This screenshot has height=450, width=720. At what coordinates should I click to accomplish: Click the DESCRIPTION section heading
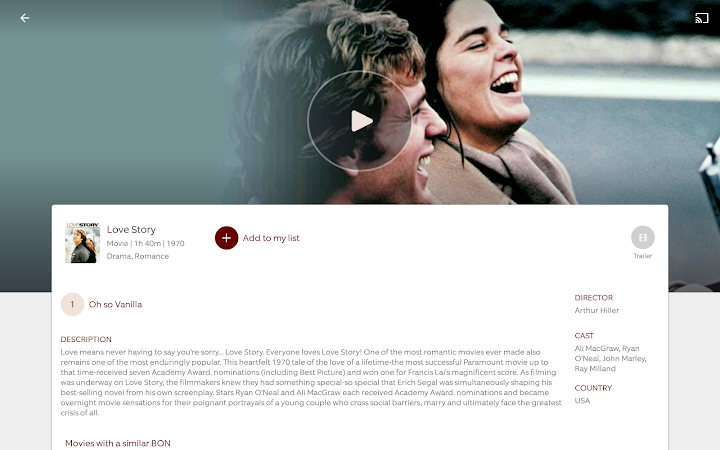(86, 339)
